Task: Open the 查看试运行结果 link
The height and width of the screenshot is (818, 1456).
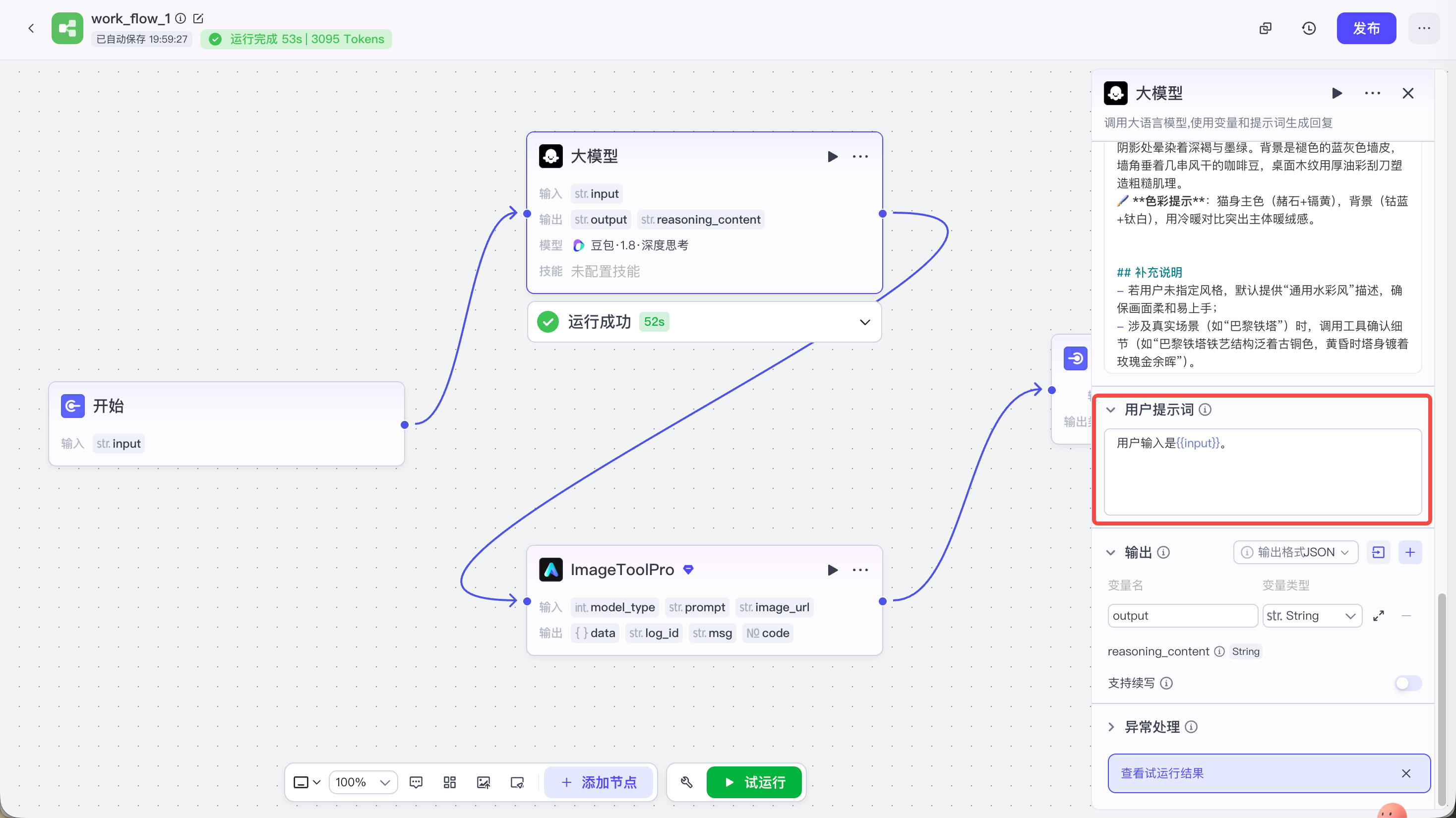Action: tap(1162, 773)
